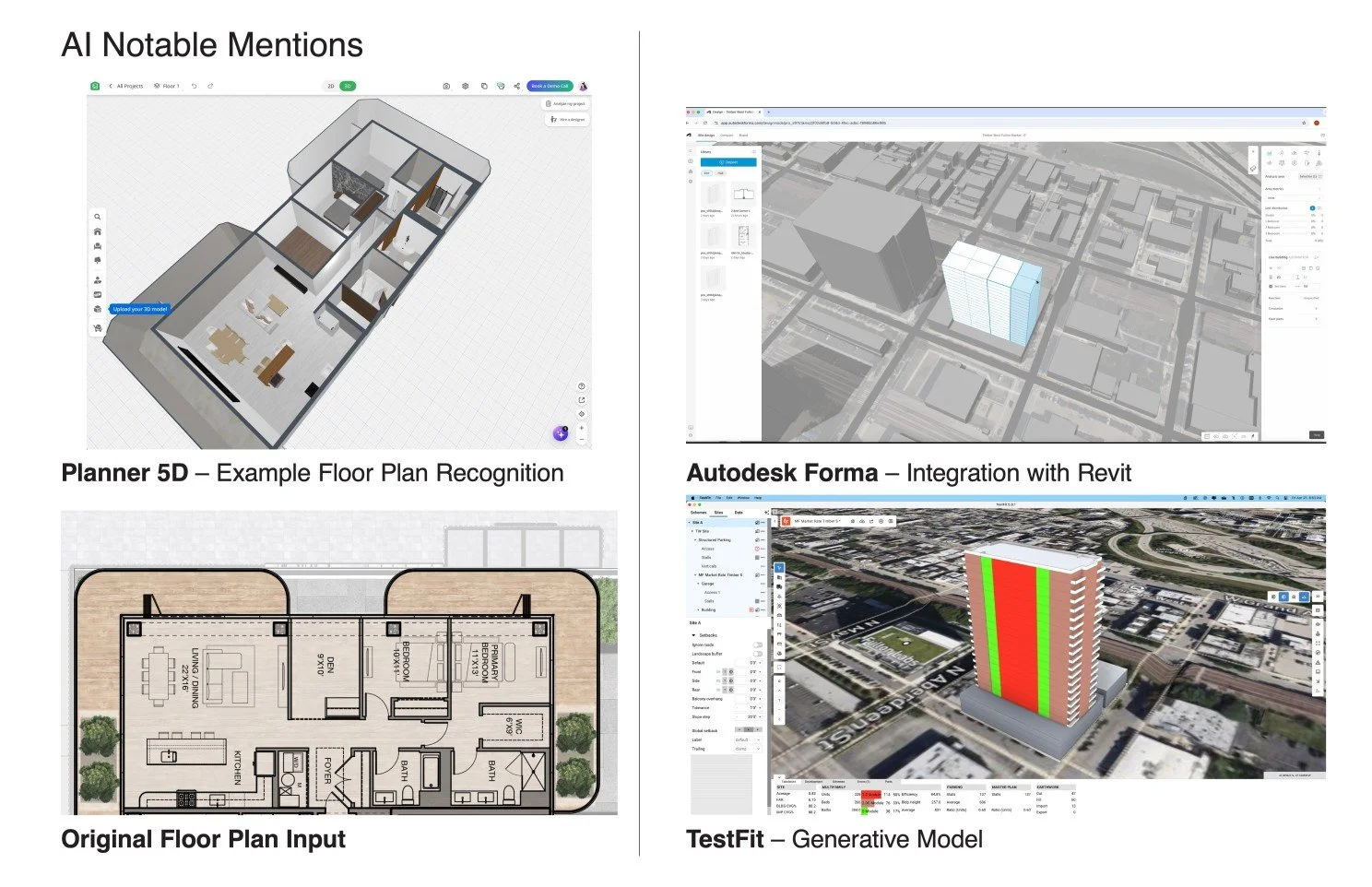Select the blue arrow selection tool in TestFit
The height and width of the screenshot is (887, 1372).
[779, 568]
